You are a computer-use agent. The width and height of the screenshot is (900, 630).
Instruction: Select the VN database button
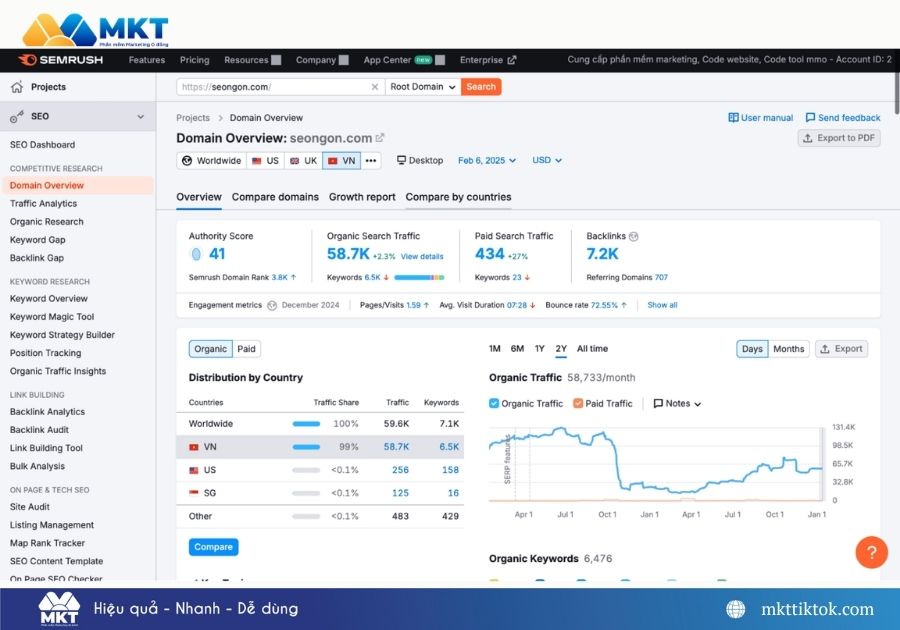point(342,161)
